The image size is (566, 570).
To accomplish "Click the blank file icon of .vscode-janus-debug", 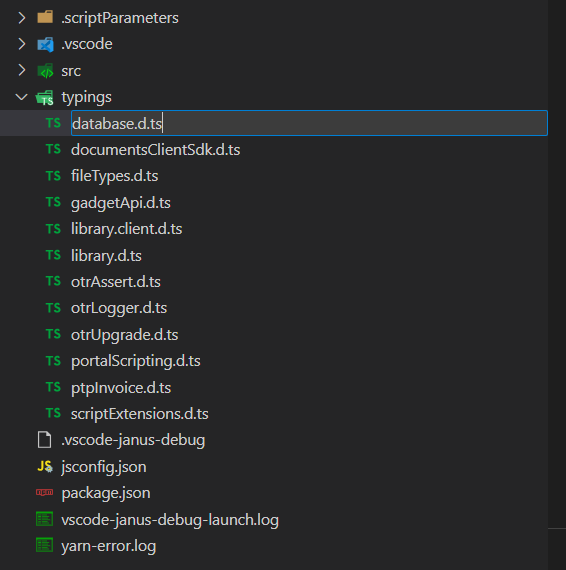I will [x=44, y=439].
